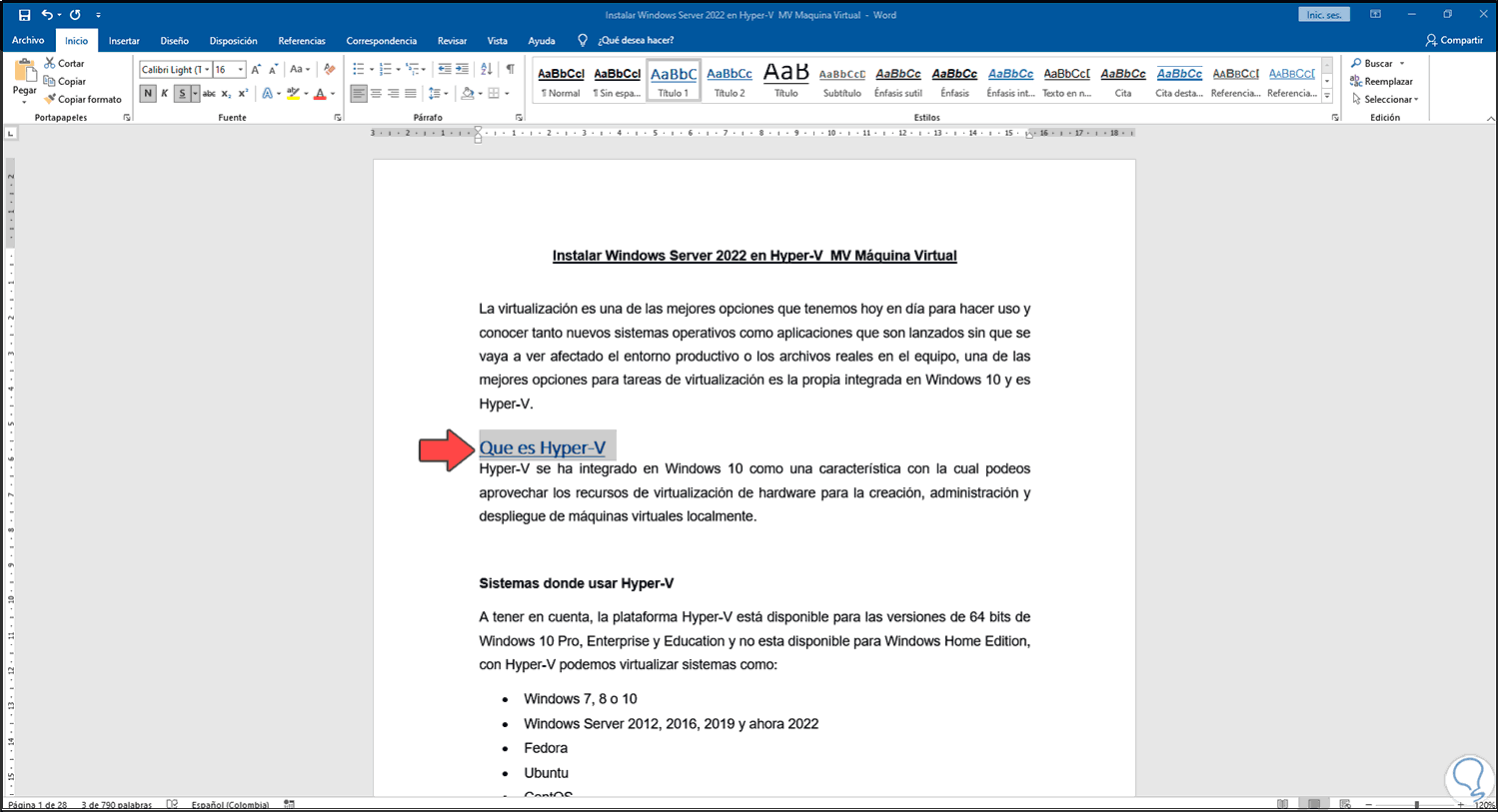
Task: Open the font size dropdown
Action: click(x=241, y=69)
